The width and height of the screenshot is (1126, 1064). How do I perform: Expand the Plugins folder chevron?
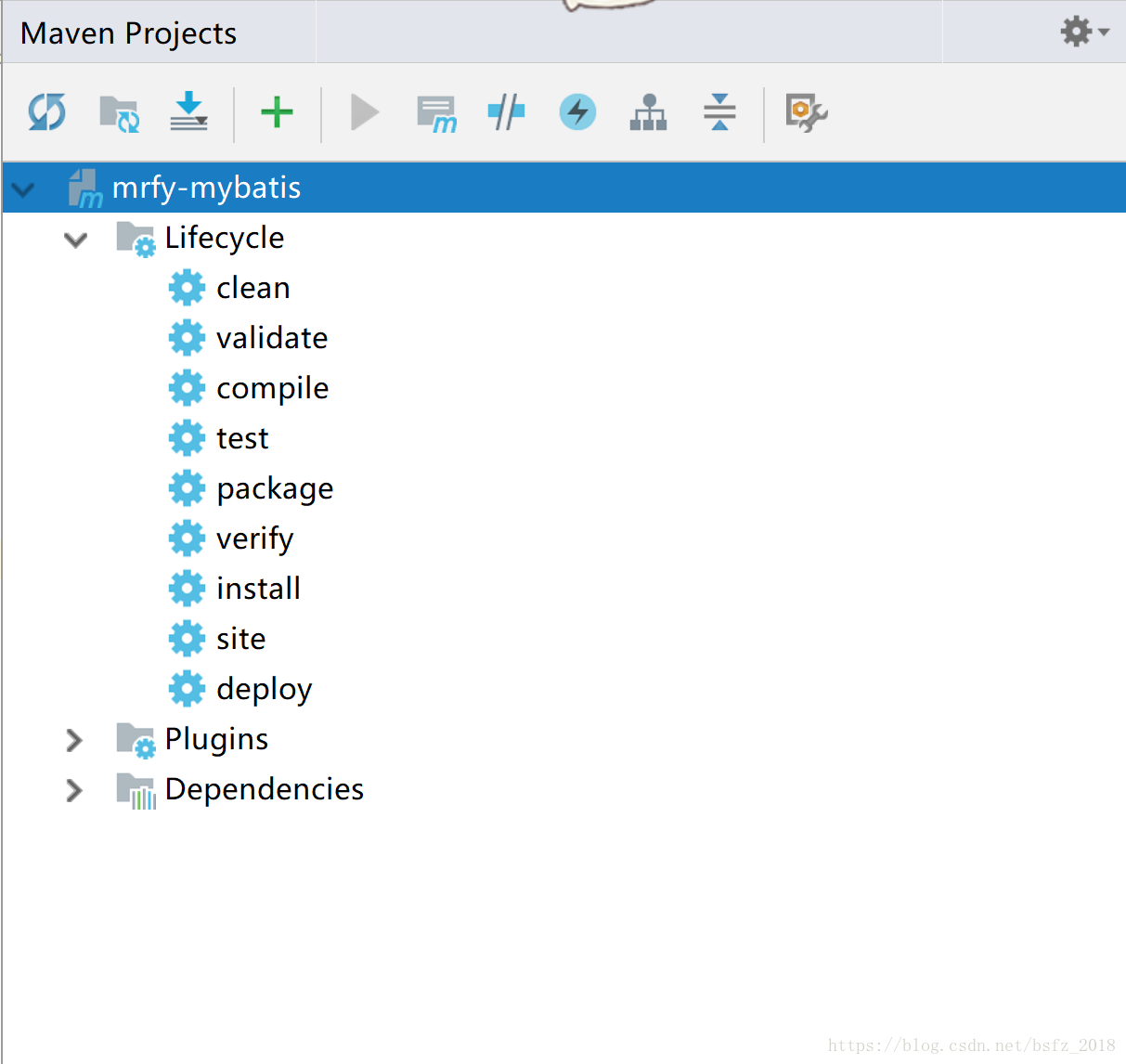74,740
